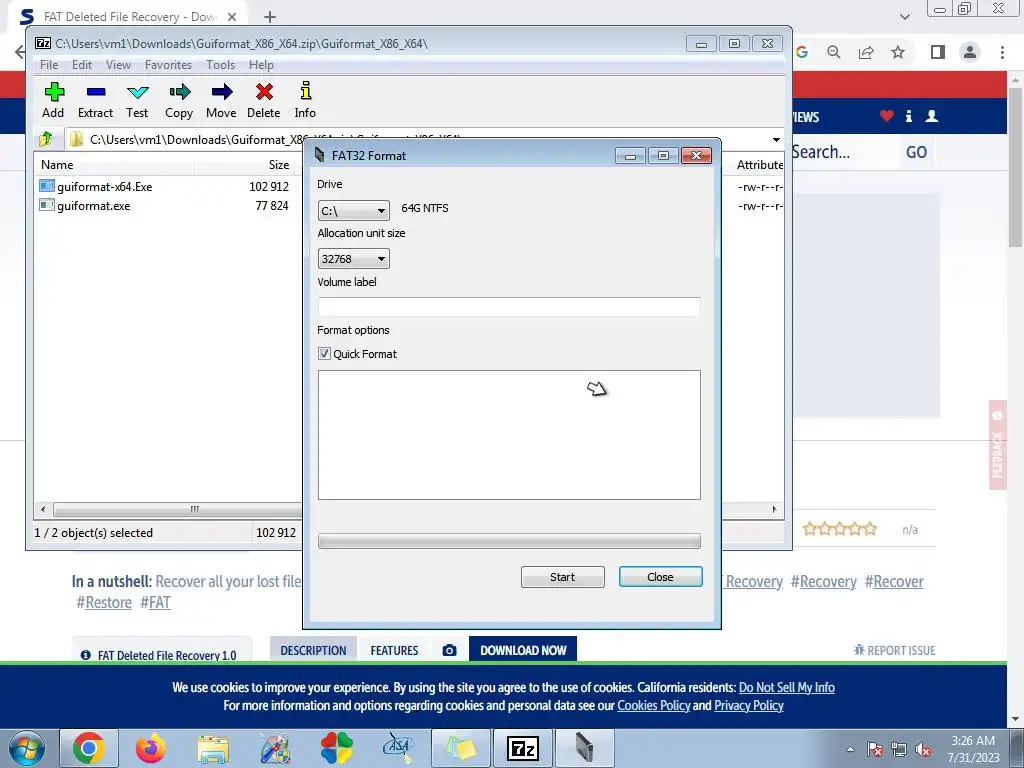Open the Edit menu in 7-Zip
This screenshot has height=768, width=1024.
tap(82, 65)
